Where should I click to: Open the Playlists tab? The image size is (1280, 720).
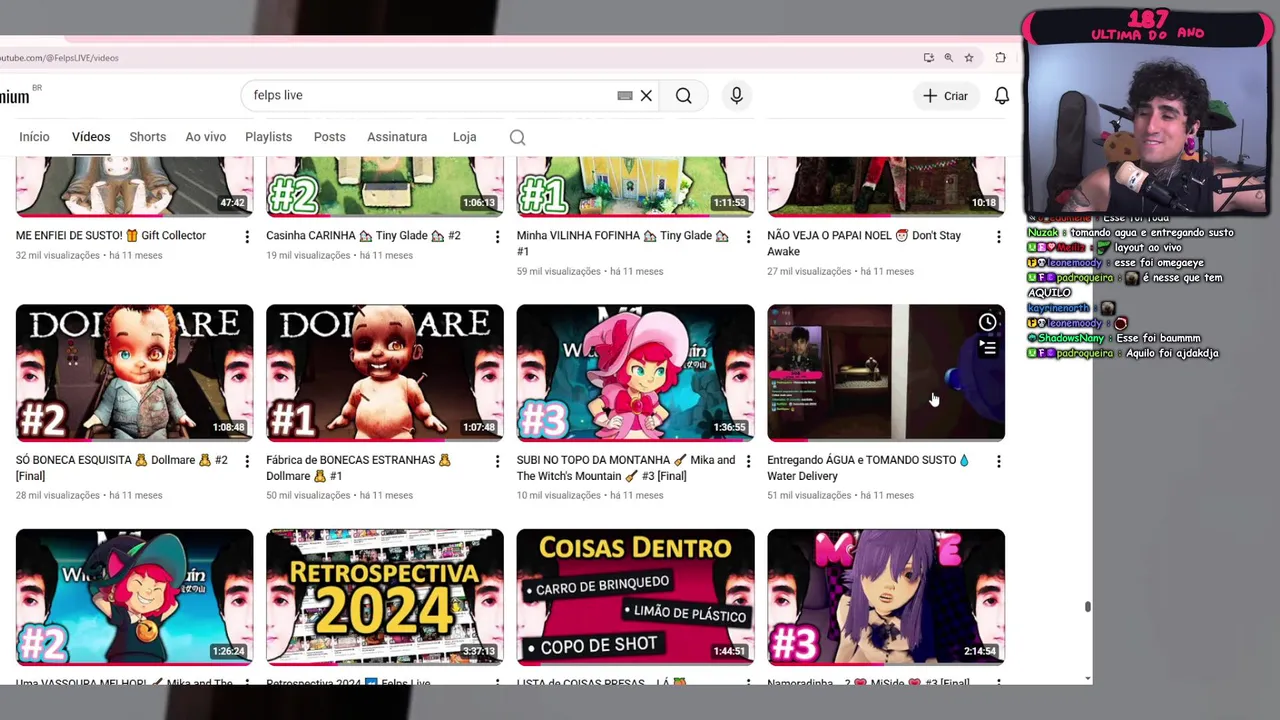pyautogui.click(x=268, y=137)
